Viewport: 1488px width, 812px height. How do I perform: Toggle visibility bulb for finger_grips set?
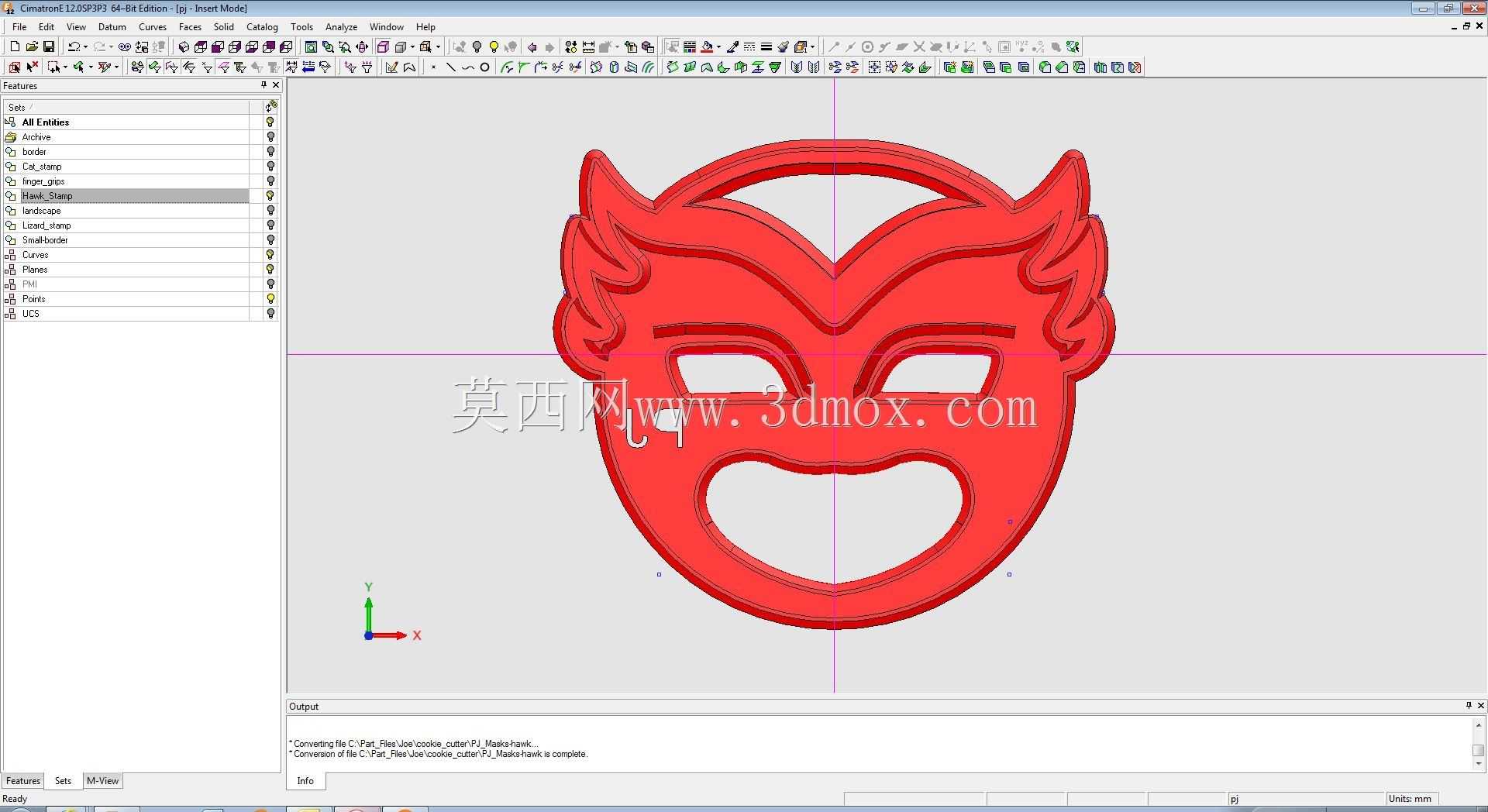270,181
